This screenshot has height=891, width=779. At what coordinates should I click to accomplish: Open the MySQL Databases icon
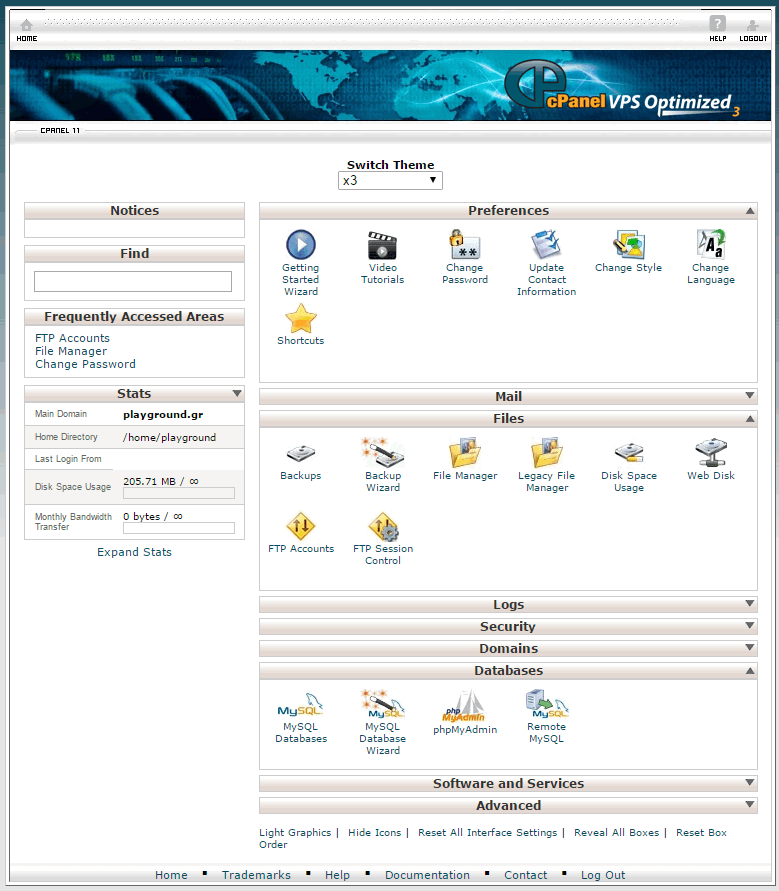pyautogui.click(x=301, y=705)
